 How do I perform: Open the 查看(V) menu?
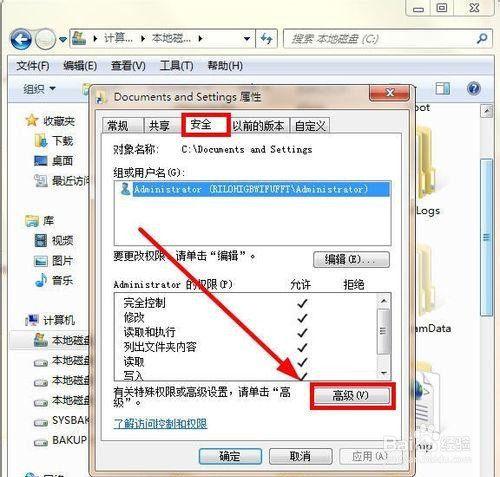pos(128,66)
